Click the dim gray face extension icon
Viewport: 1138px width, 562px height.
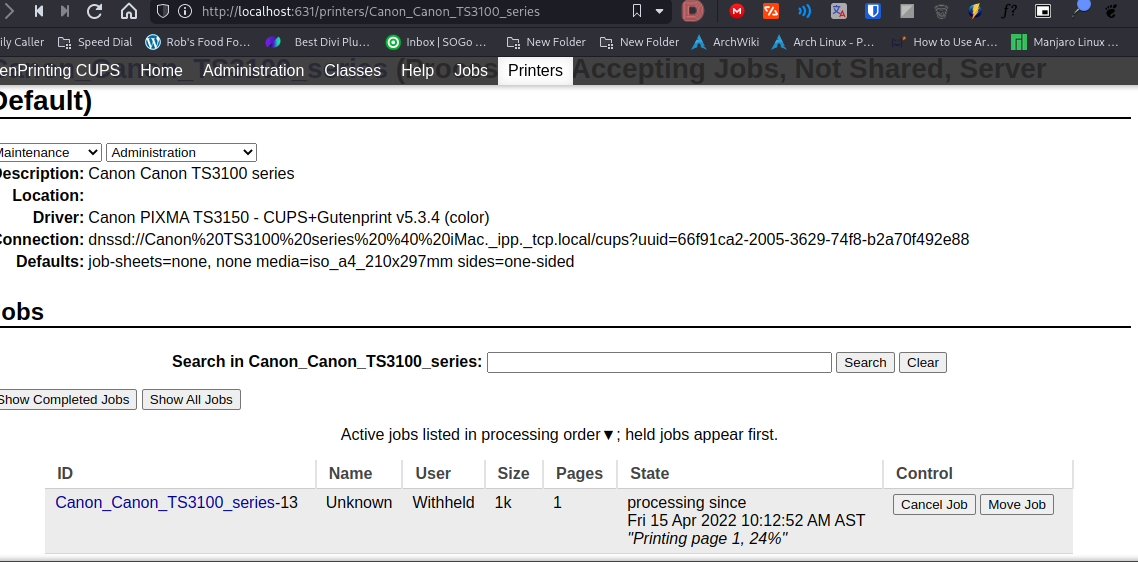[941, 11]
